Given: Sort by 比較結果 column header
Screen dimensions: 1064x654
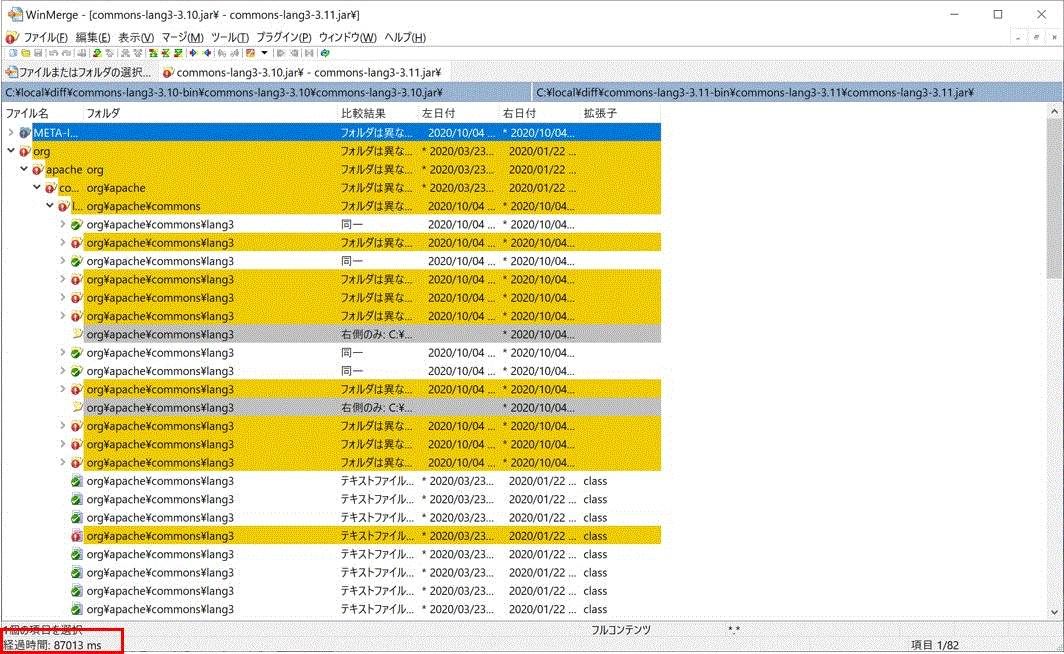Looking at the screenshot, I should 377,113.
